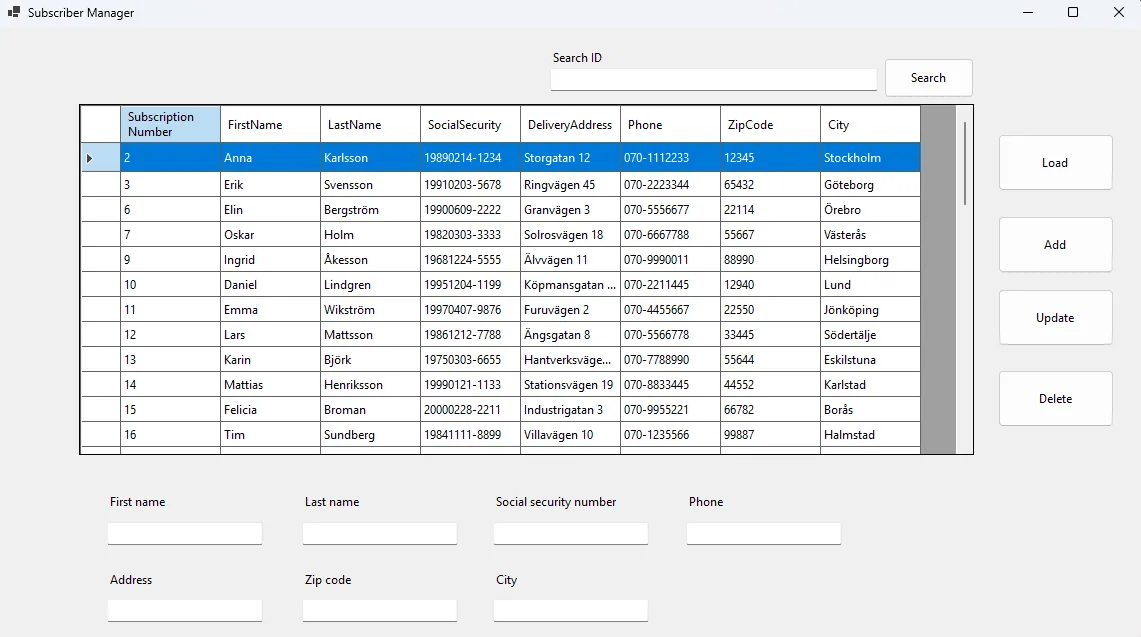Click cell 'Anna' in FirstName column

(x=270, y=158)
